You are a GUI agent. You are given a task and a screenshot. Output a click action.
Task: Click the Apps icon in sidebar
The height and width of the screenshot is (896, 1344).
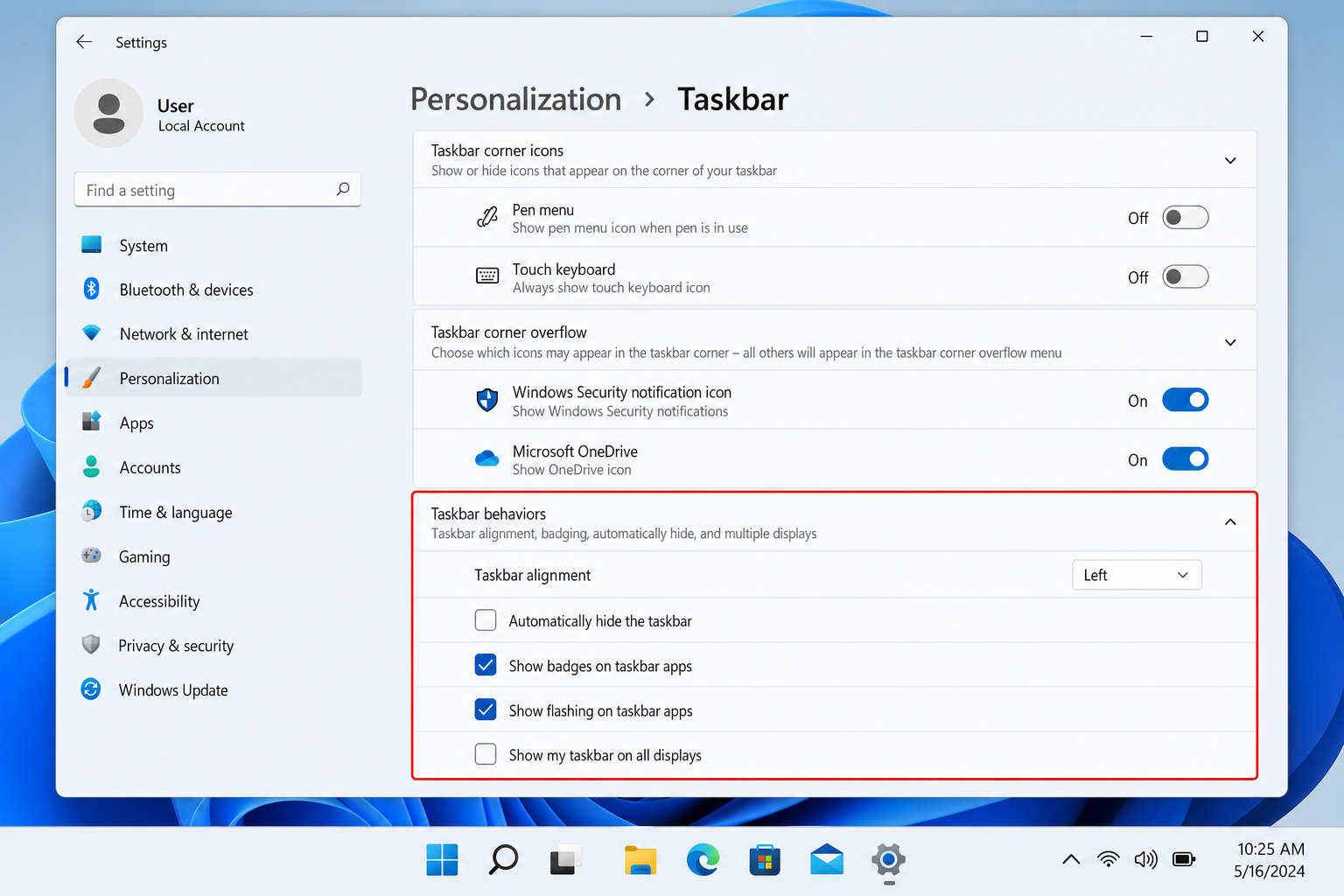click(91, 422)
